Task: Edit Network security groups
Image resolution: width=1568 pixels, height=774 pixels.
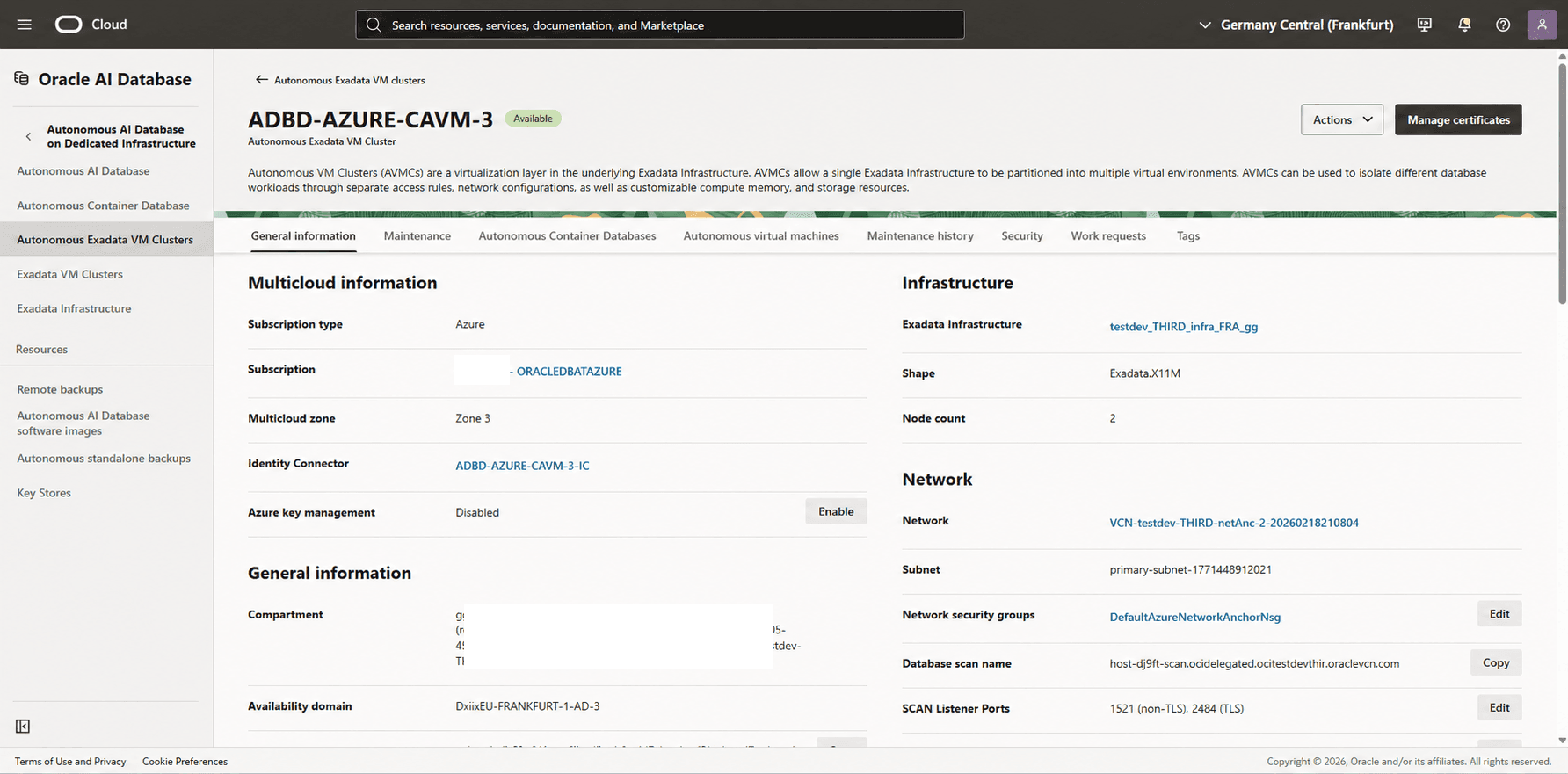Action: click(1499, 614)
